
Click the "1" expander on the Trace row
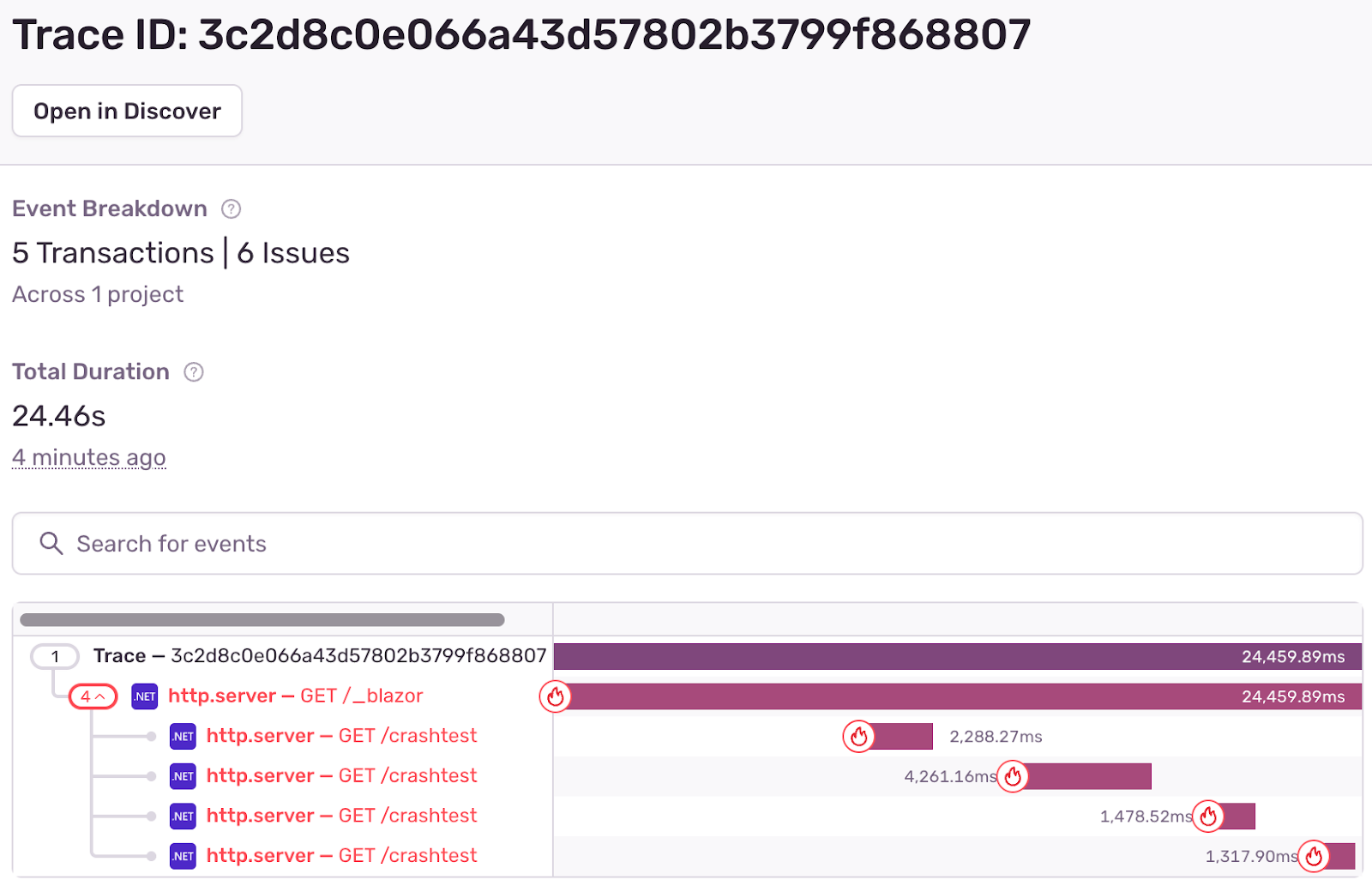(55, 656)
